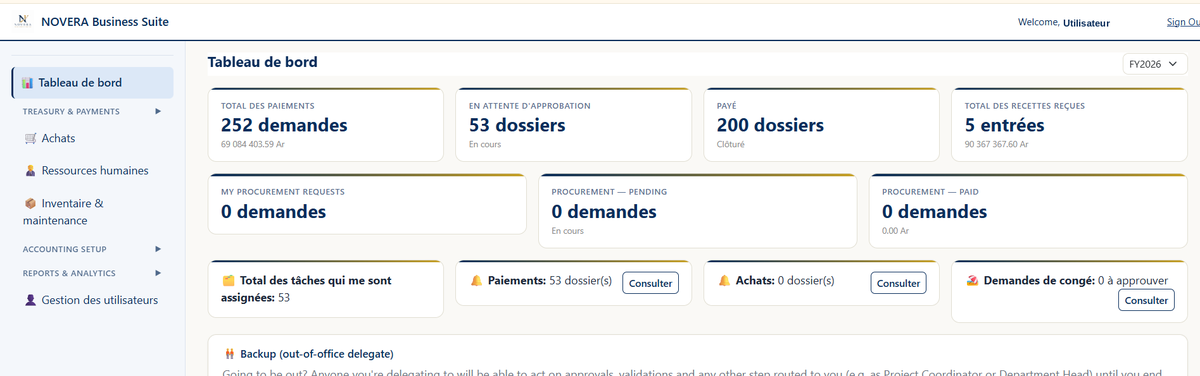The image size is (1200, 376).
Task: Open Ressources humaines in the sidebar
Action: tap(92, 171)
